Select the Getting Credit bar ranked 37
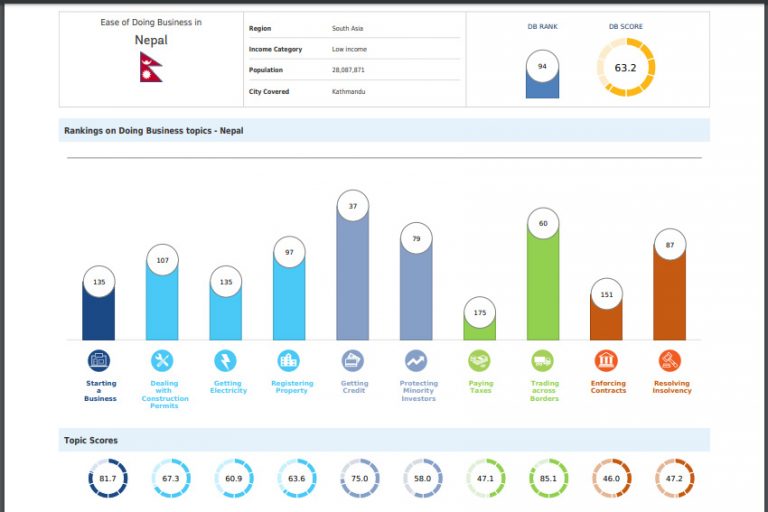The width and height of the screenshot is (768, 512). [x=353, y=280]
